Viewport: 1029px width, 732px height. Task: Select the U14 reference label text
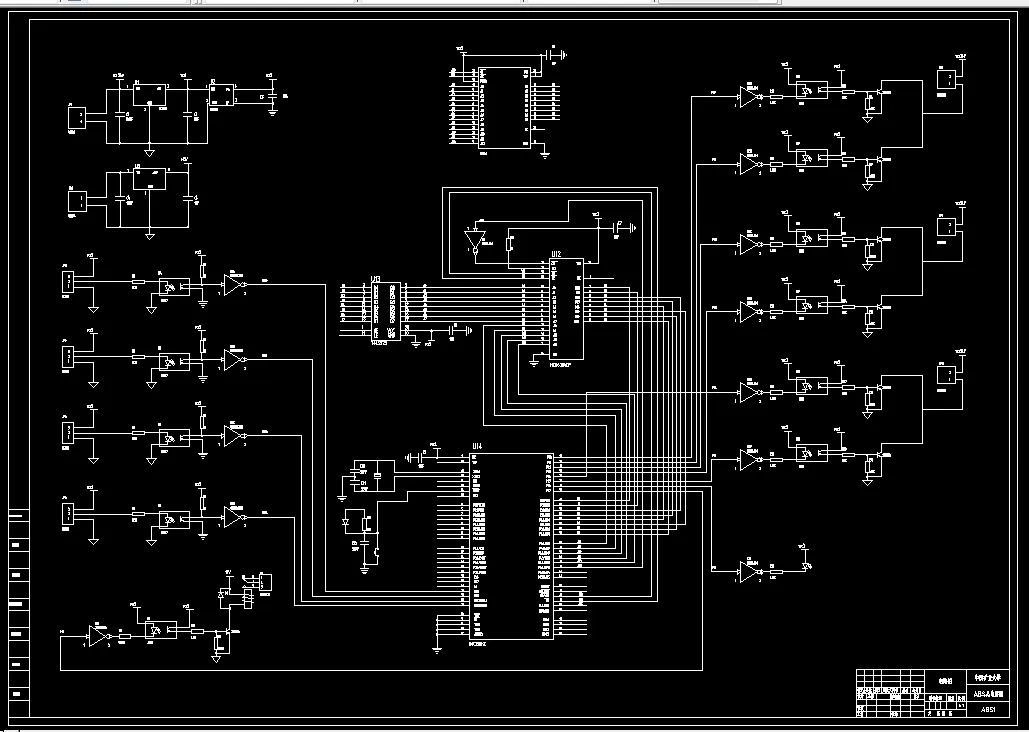point(477,446)
